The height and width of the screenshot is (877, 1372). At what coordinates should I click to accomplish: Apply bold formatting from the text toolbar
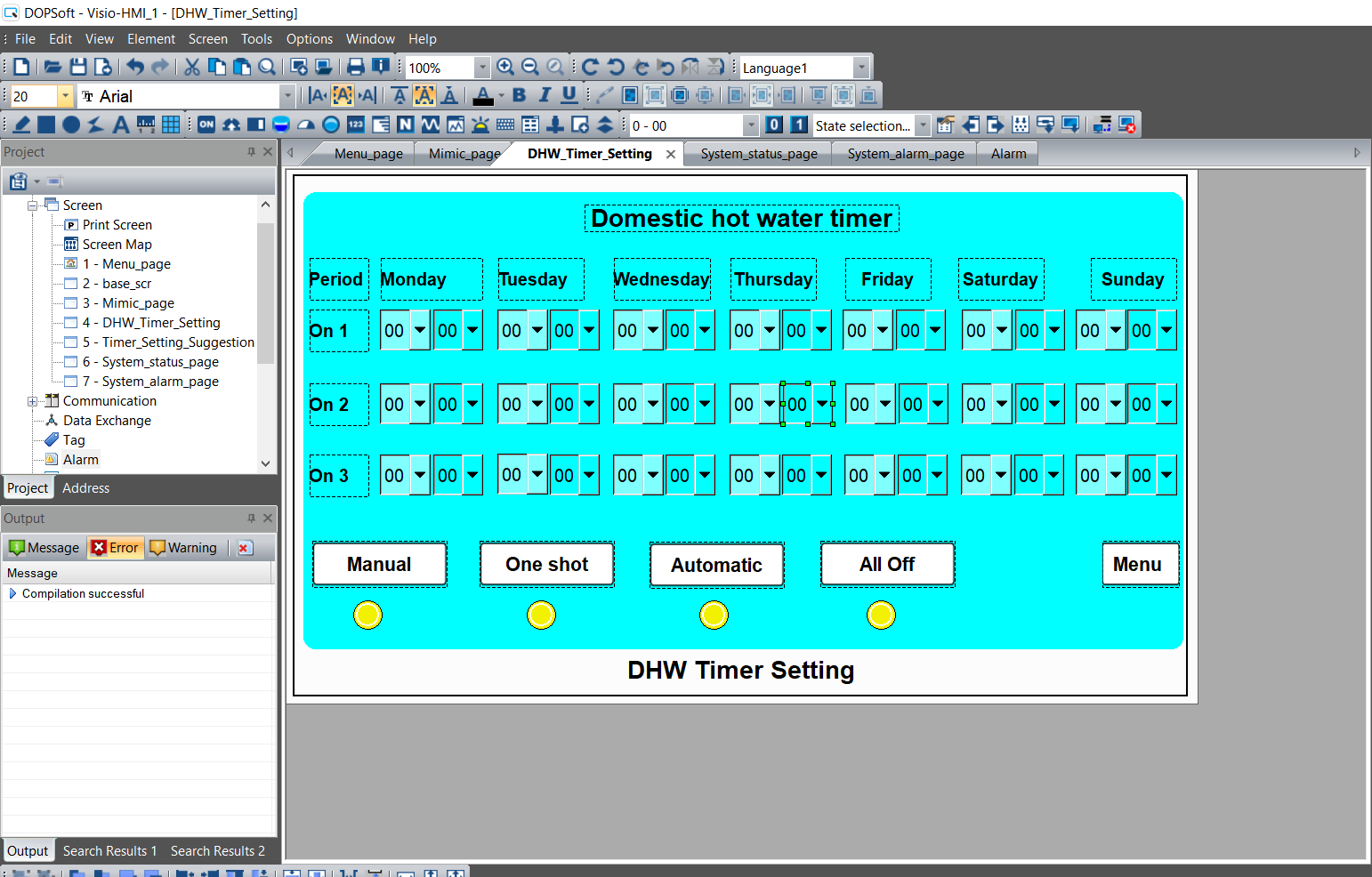[519, 95]
